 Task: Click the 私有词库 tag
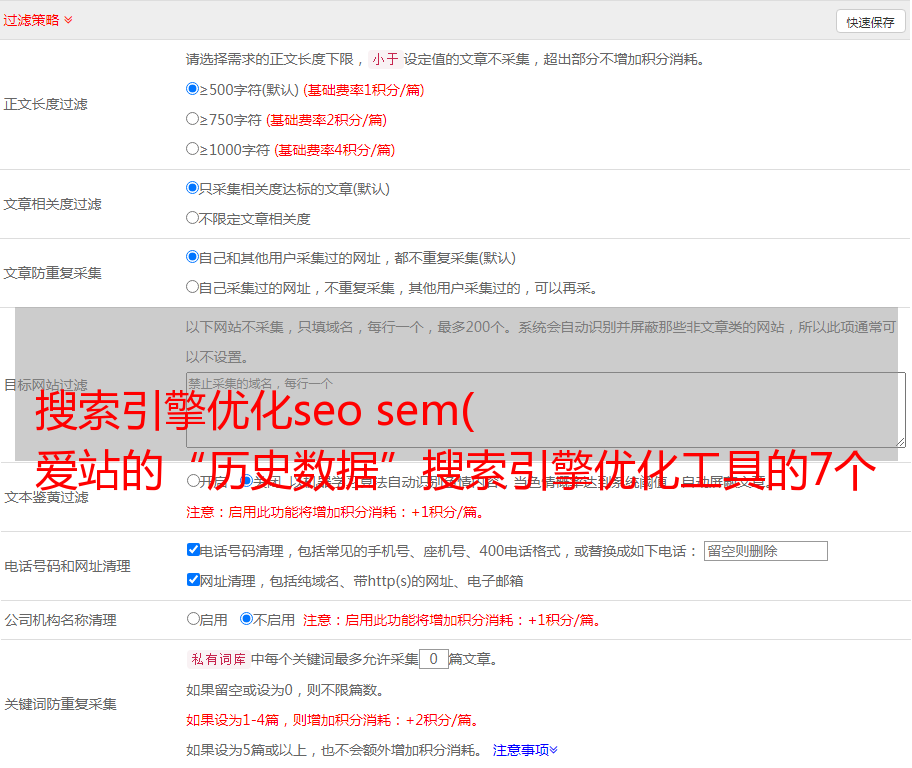[219, 659]
